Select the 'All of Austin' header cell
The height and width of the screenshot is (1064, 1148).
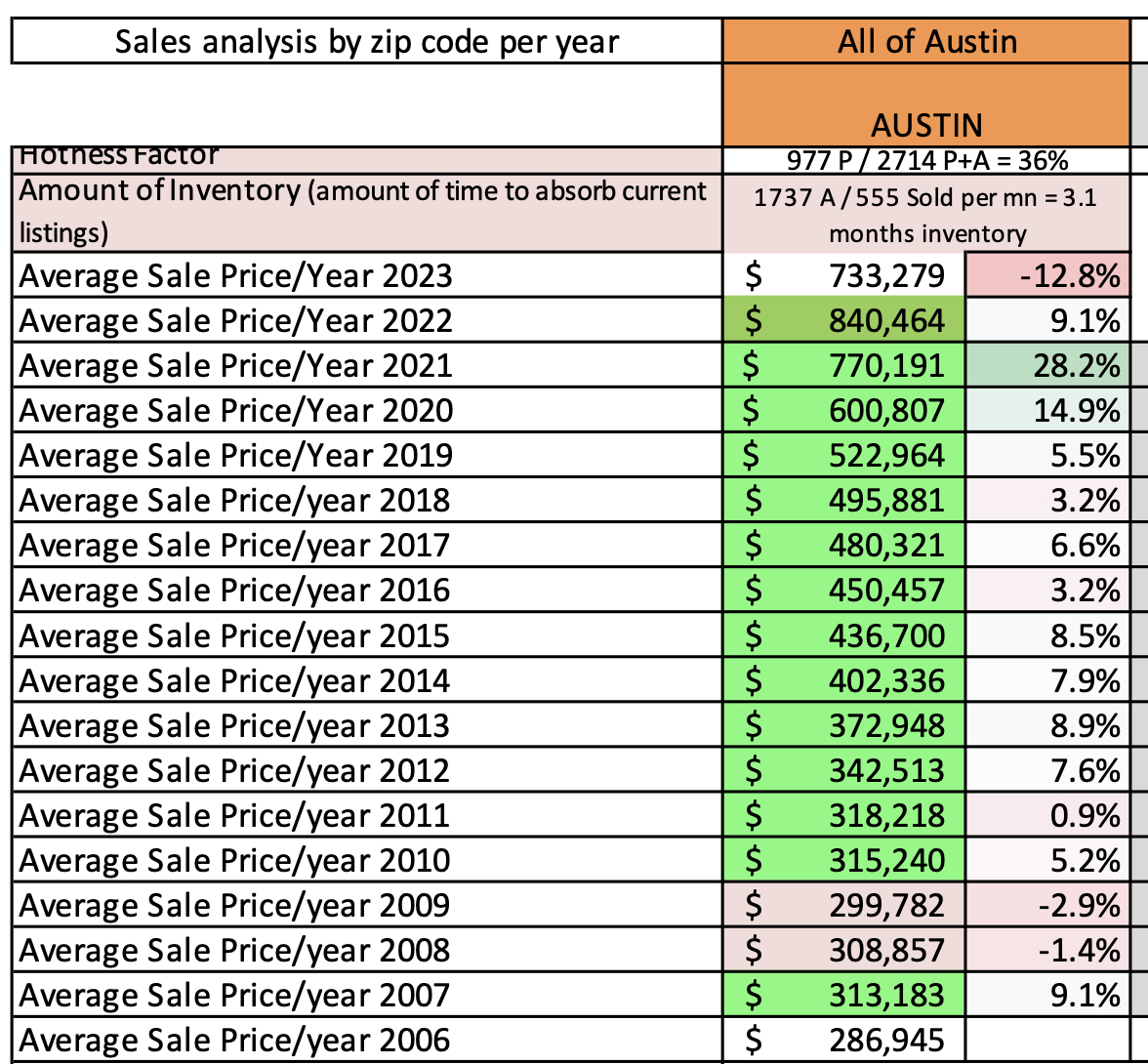pos(925,41)
